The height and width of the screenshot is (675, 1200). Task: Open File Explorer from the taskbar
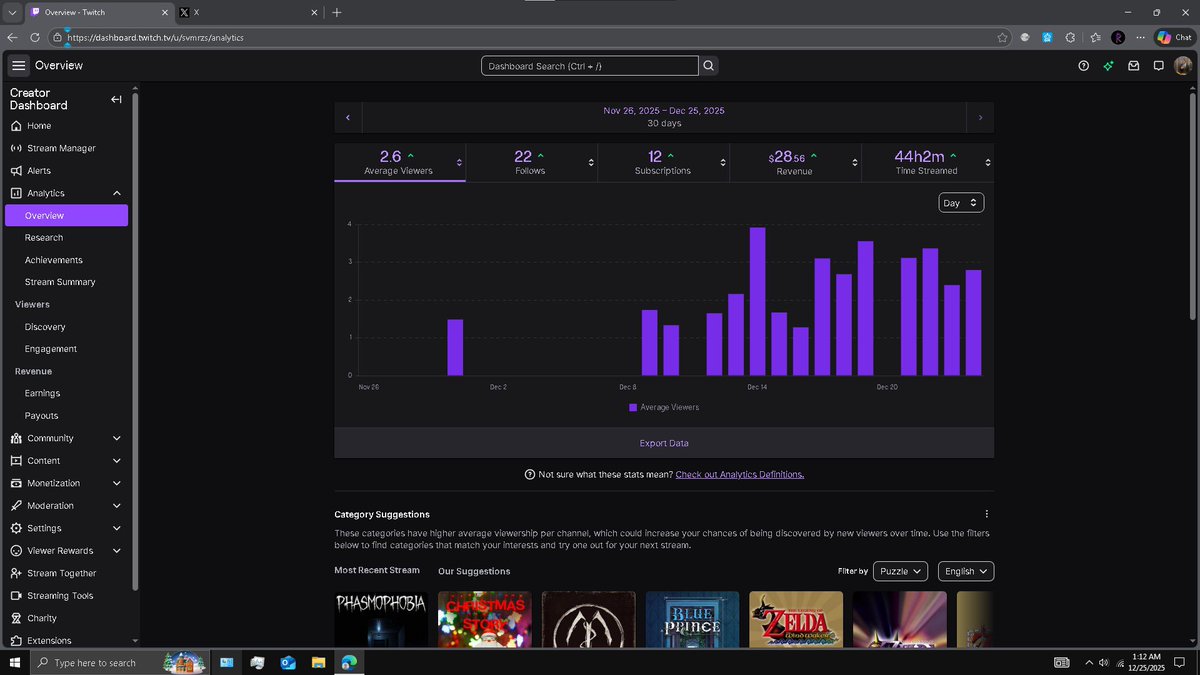pyautogui.click(x=318, y=662)
